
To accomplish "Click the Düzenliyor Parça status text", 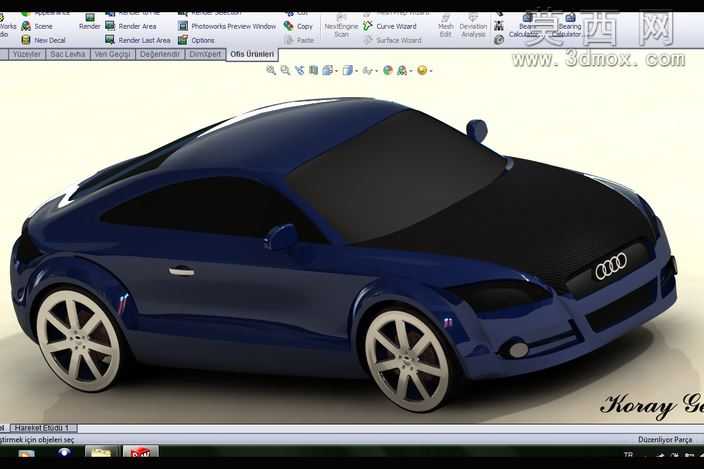I will (664, 439).
